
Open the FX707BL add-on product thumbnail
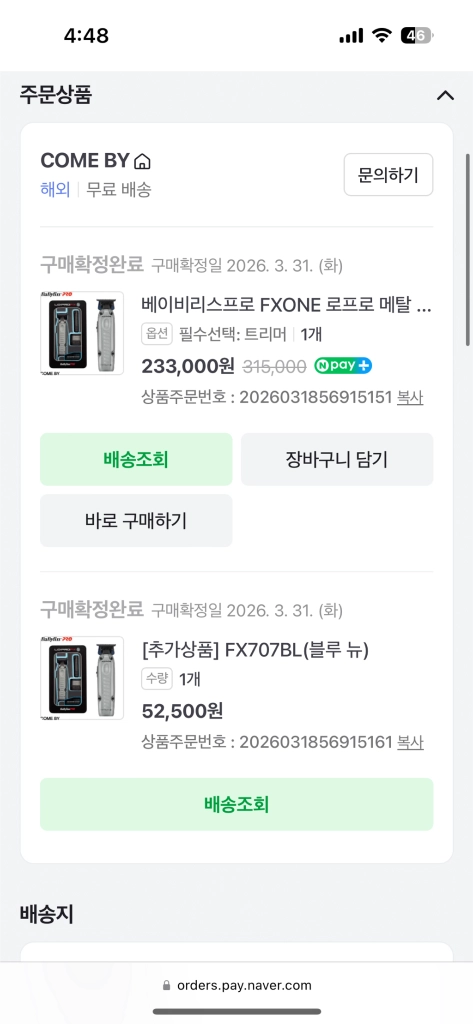[x=82, y=678]
